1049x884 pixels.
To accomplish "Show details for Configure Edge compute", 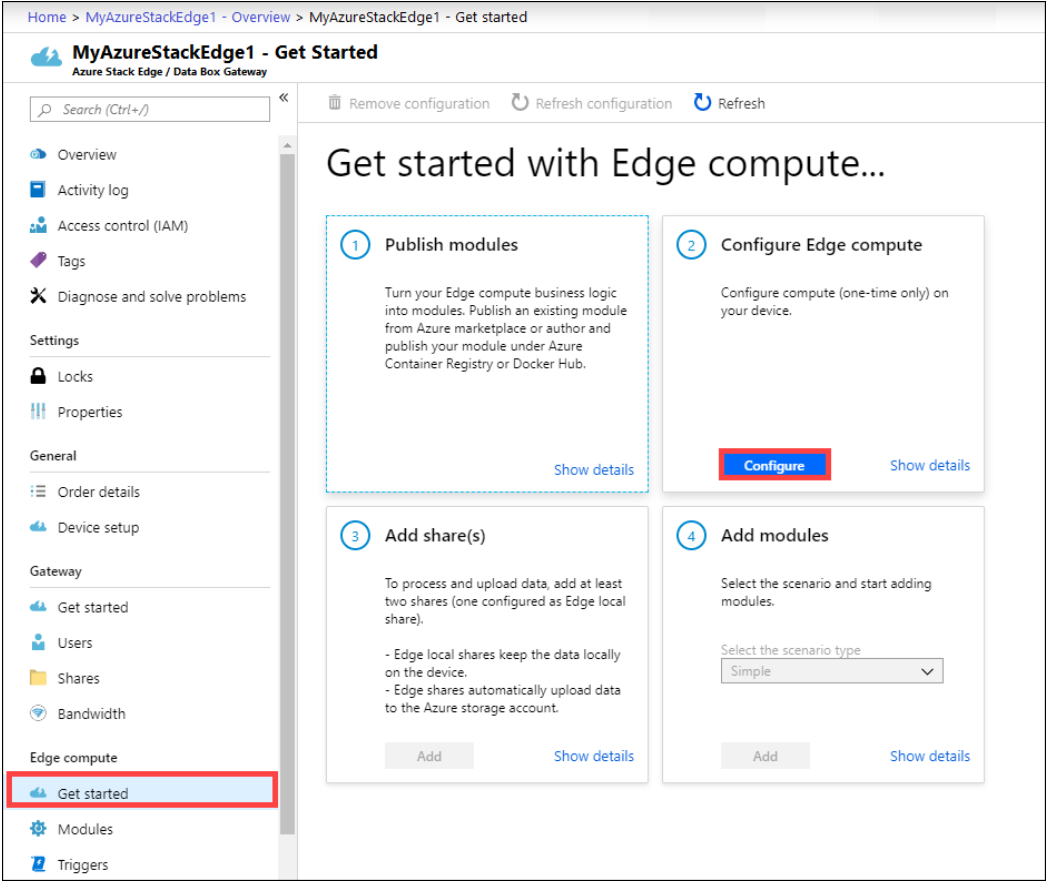I will tap(929, 465).
